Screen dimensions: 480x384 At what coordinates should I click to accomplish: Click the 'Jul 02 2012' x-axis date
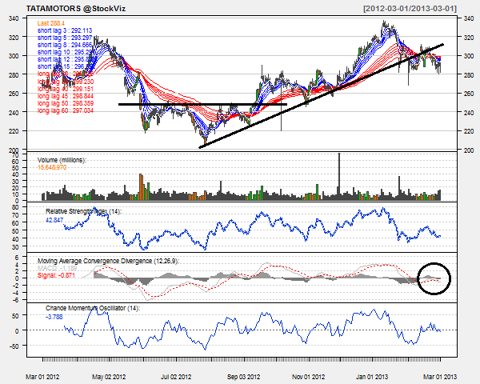(176, 377)
